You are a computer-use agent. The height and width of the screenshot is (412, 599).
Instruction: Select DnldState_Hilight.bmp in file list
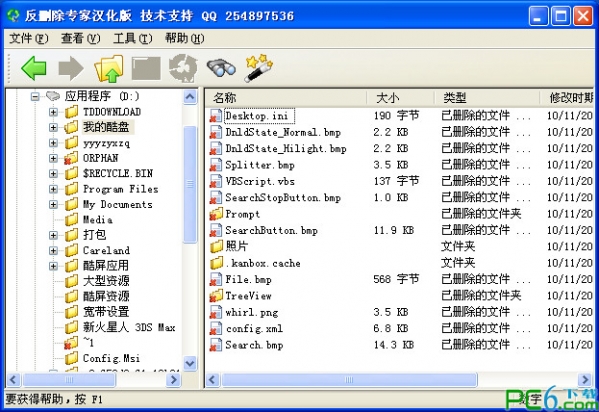click(286, 149)
